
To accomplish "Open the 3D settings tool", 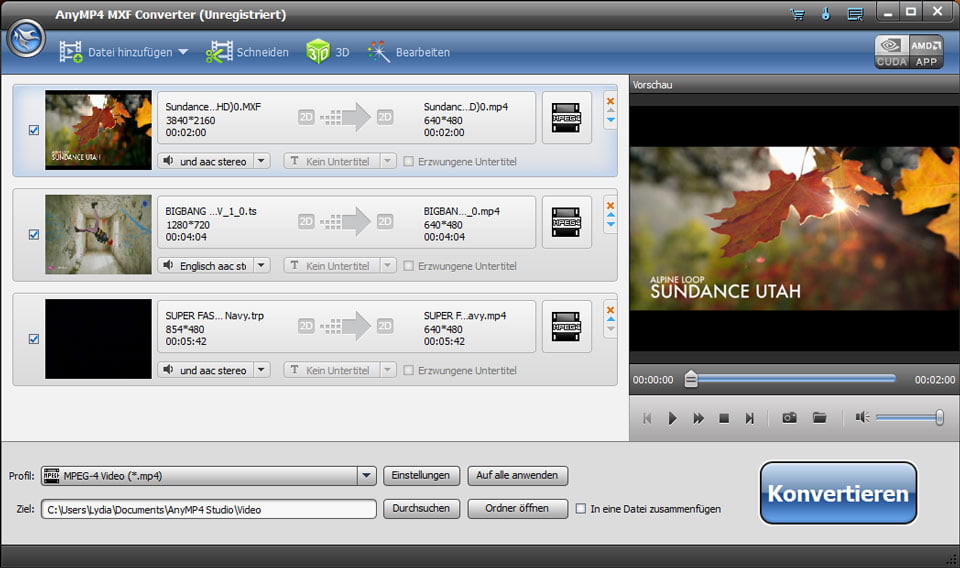I will (x=328, y=52).
